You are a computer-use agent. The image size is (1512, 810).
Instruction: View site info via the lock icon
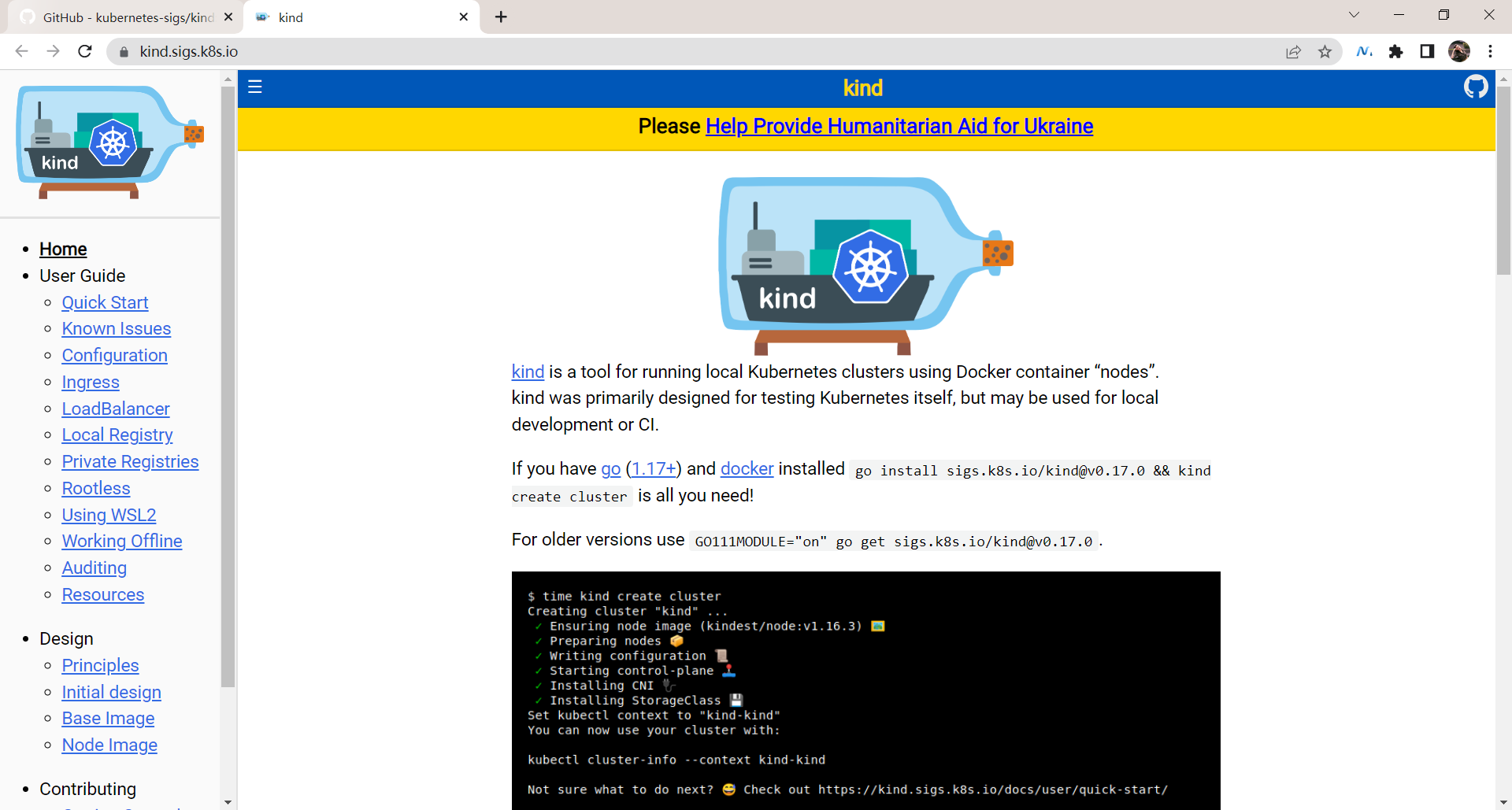(123, 52)
